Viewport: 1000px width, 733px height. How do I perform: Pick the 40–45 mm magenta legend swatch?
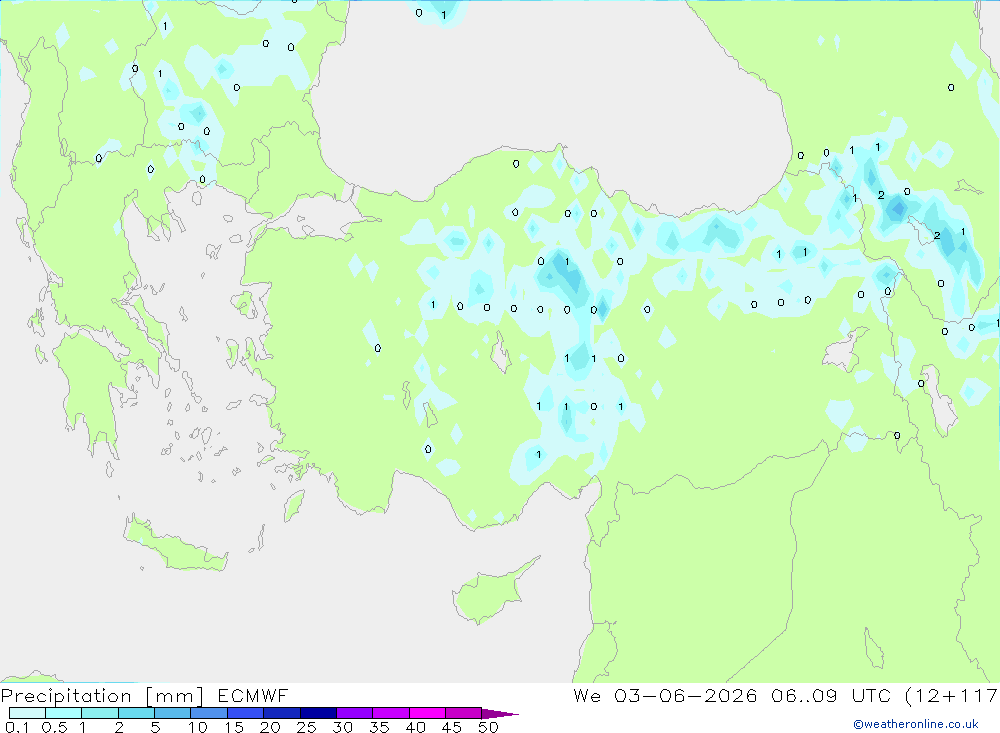click(x=427, y=713)
